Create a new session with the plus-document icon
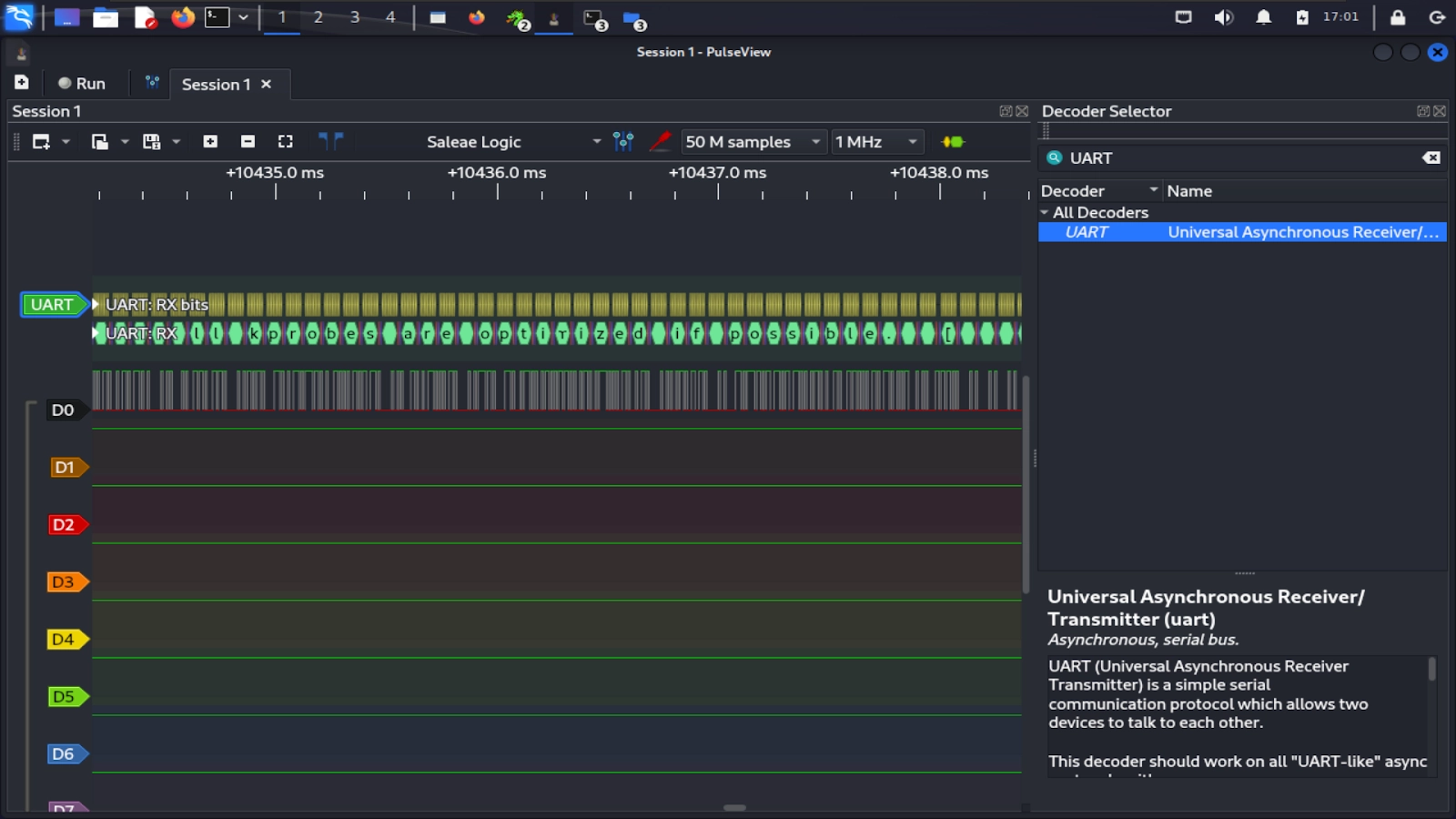The image size is (1456, 819). (x=20, y=83)
